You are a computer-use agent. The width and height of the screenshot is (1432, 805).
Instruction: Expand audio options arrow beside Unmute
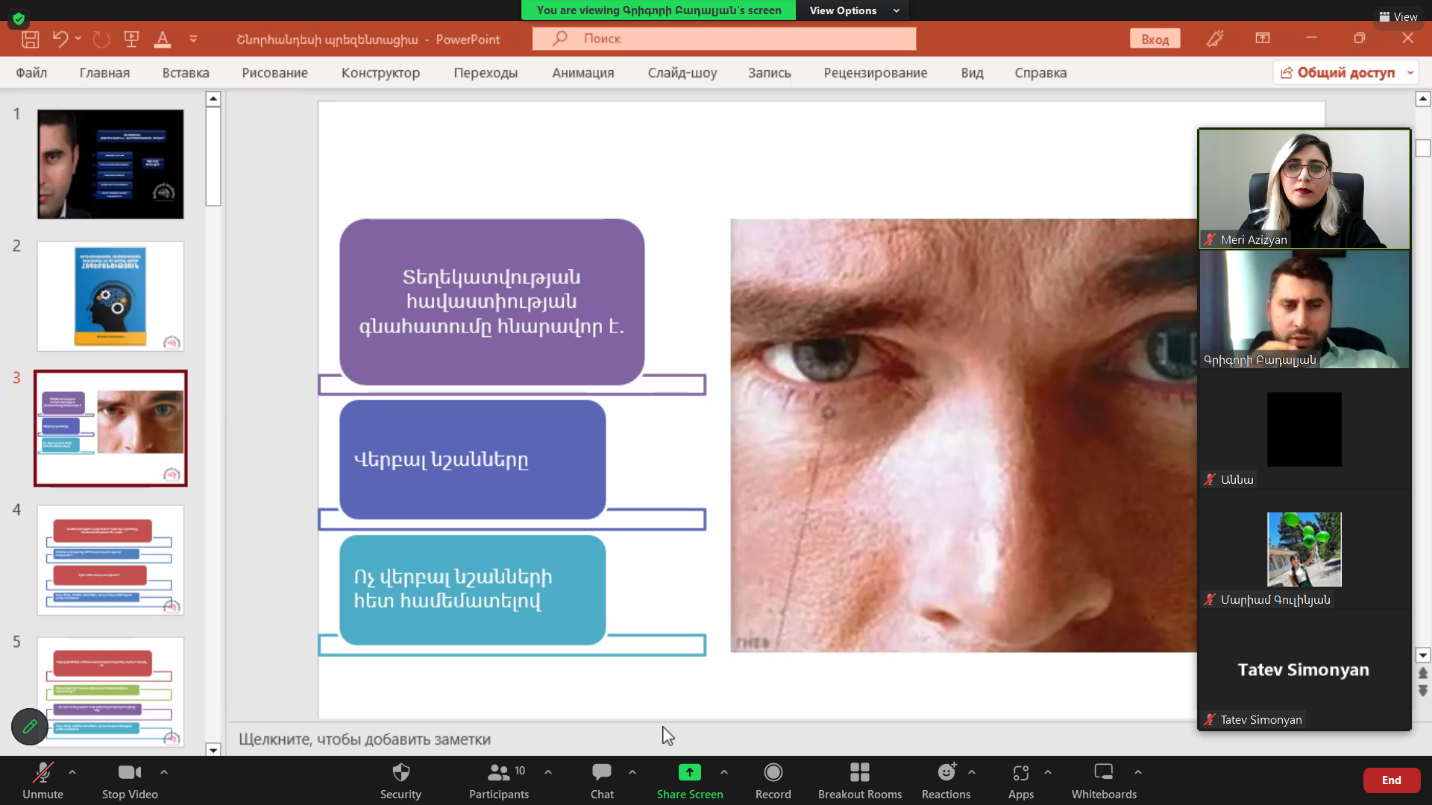coord(72,772)
